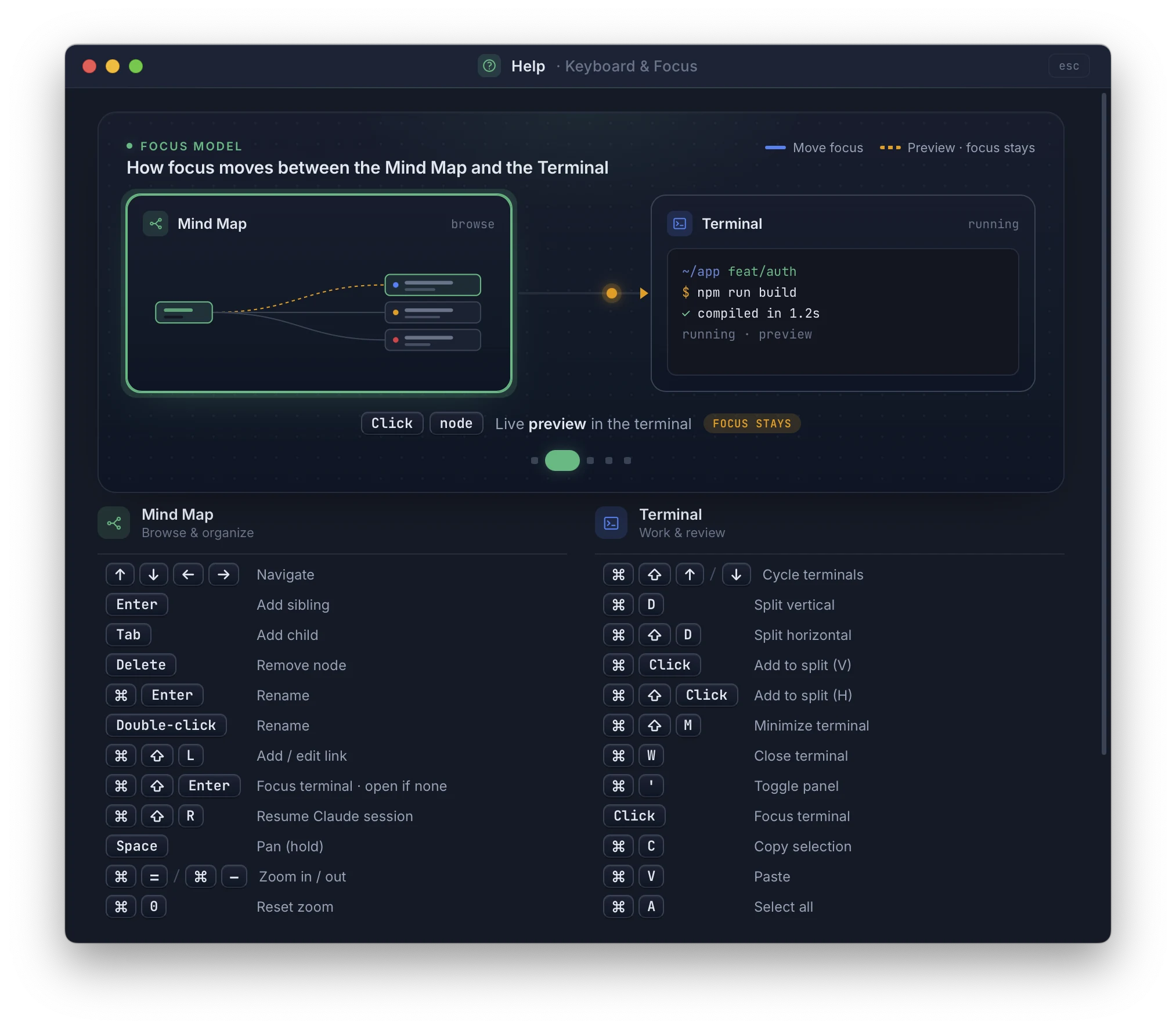
Task: Click the Click keycap for Focus terminal
Action: click(x=634, y=816)
